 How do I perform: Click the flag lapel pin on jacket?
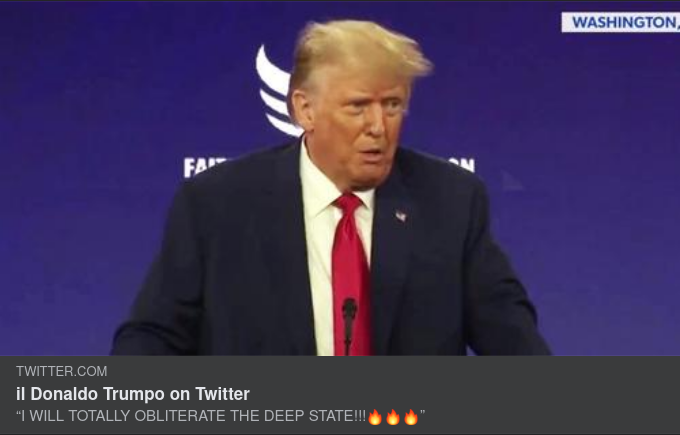point(401,216)
